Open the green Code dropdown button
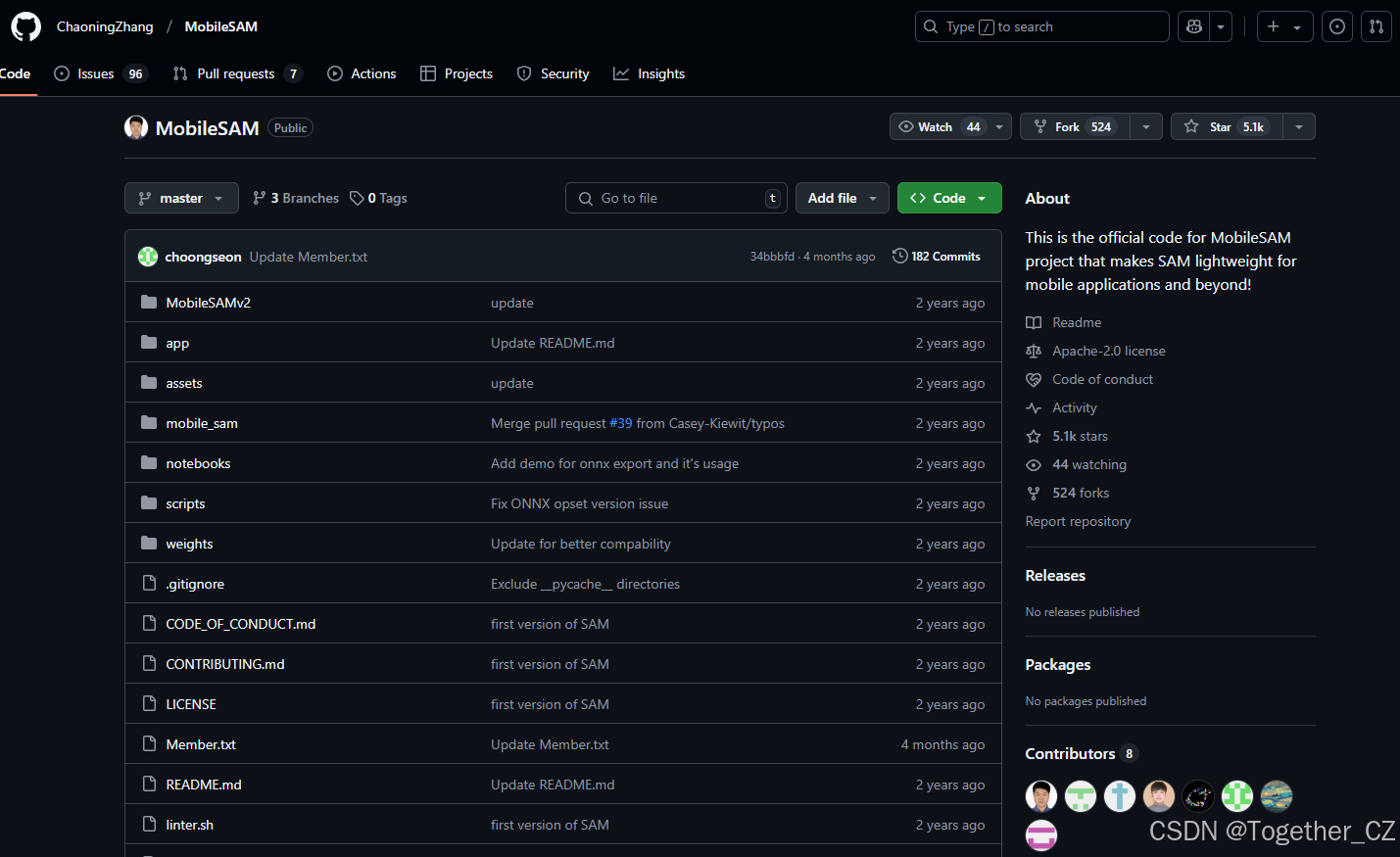The image size is (1400, 857). pos(949,198)
